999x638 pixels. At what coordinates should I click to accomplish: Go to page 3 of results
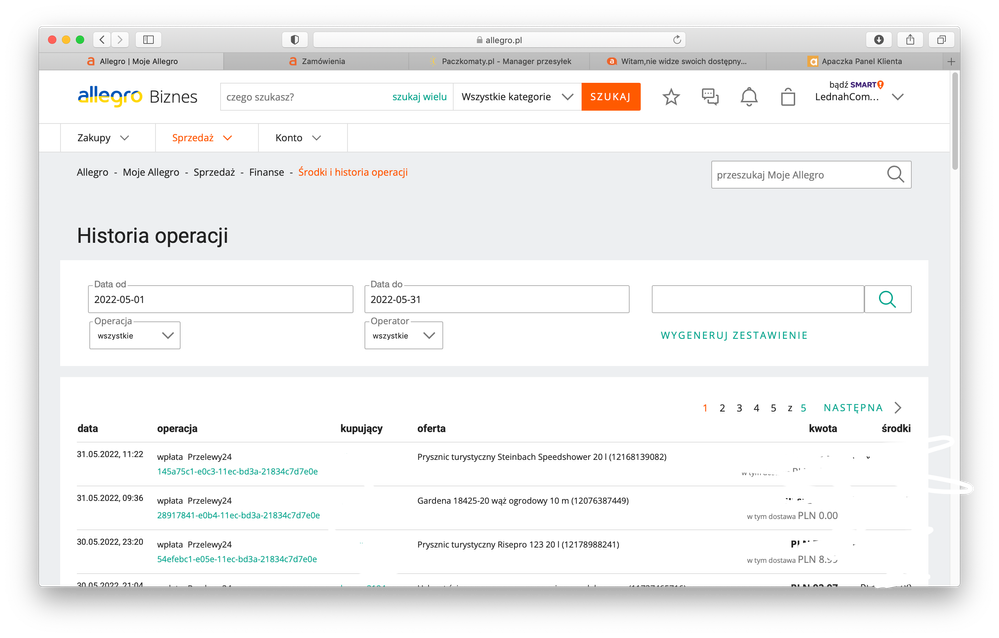click(739, 408)
